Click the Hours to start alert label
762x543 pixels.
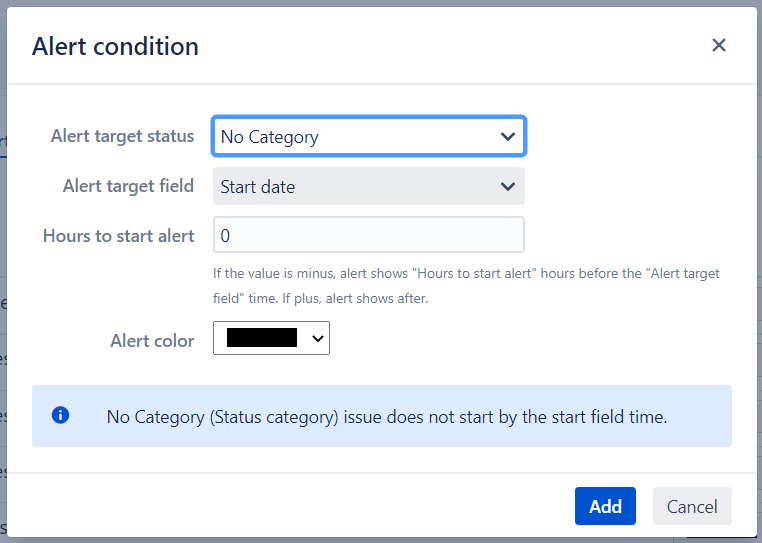(x=118, y=236)
